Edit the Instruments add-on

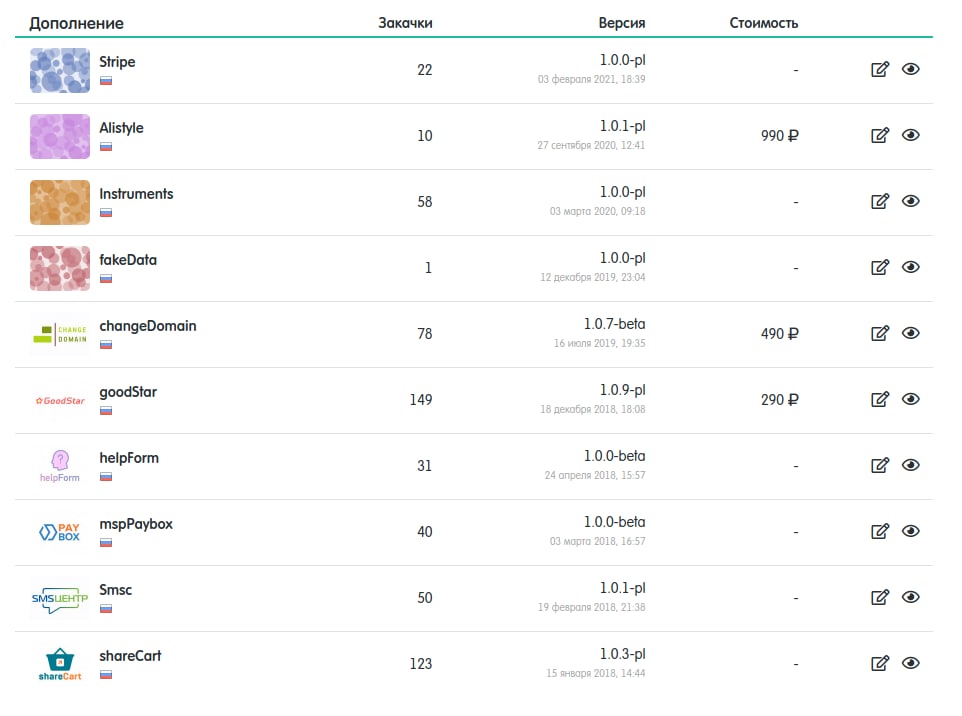pos(880,201)
